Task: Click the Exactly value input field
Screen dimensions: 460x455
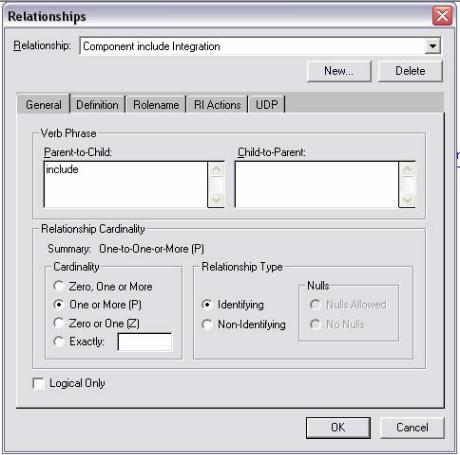Action: click(145, 342)
